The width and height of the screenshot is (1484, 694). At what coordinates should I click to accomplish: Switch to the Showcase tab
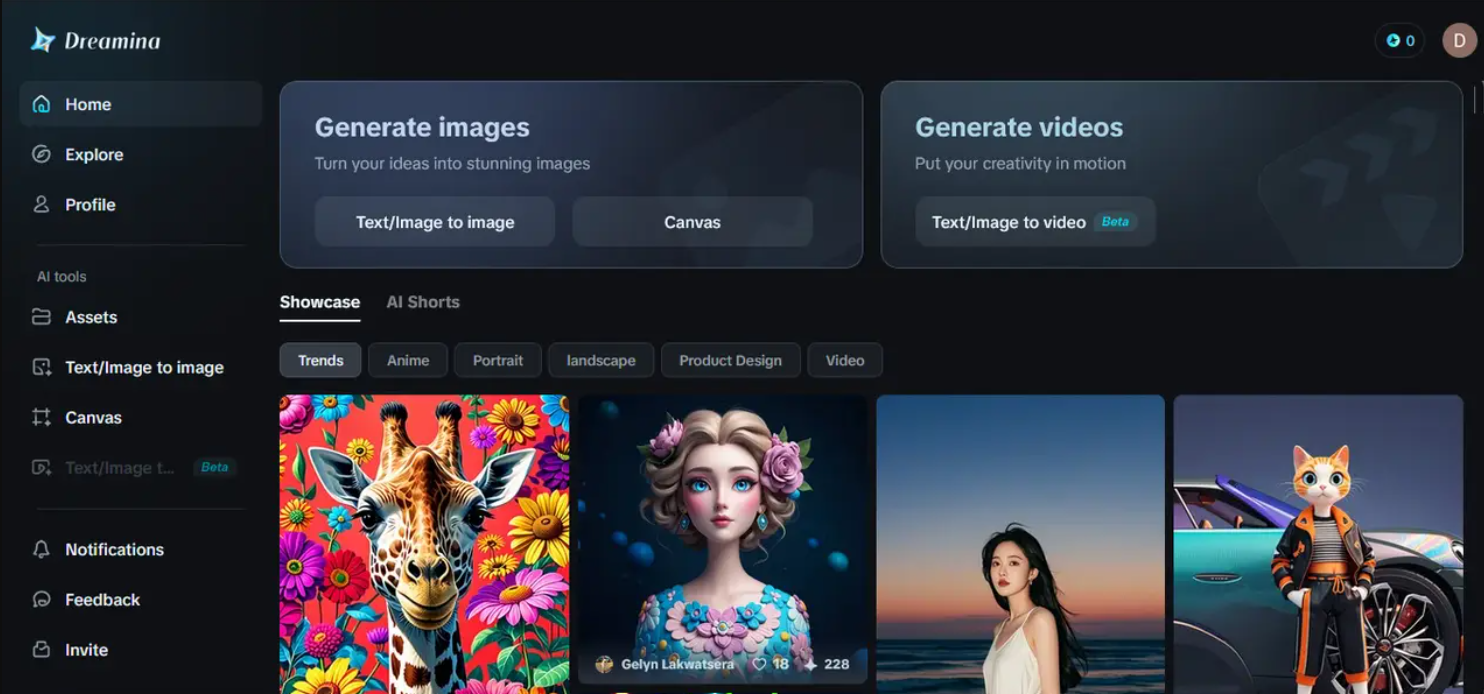click(320, 302)
